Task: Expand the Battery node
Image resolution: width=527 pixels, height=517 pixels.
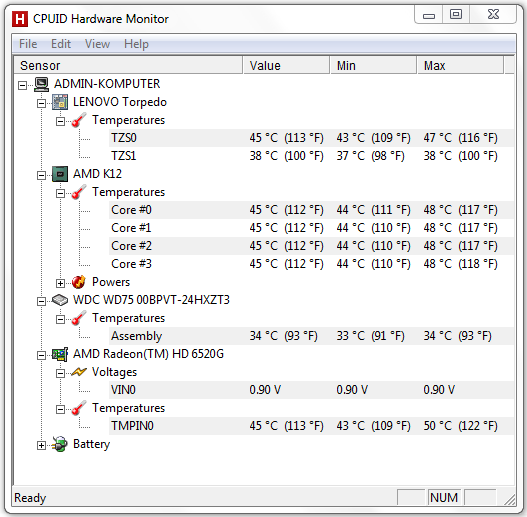Action: pos(41,445)
